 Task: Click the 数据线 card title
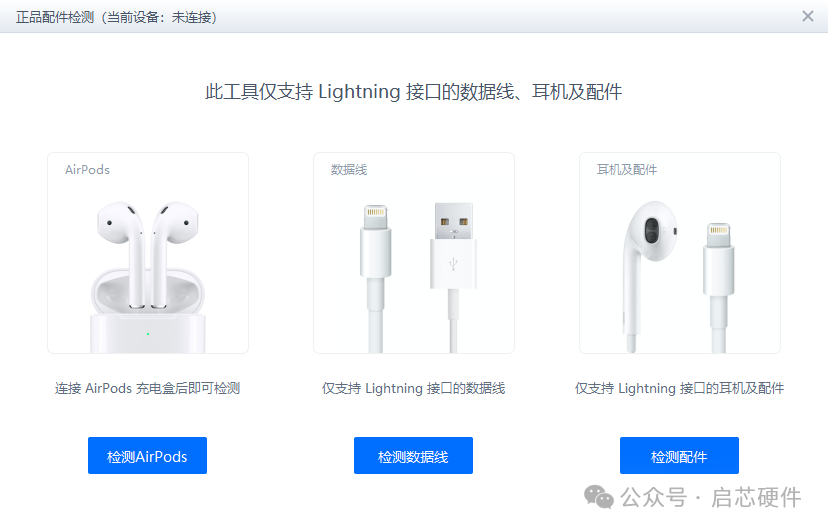(x=349, y=170)
